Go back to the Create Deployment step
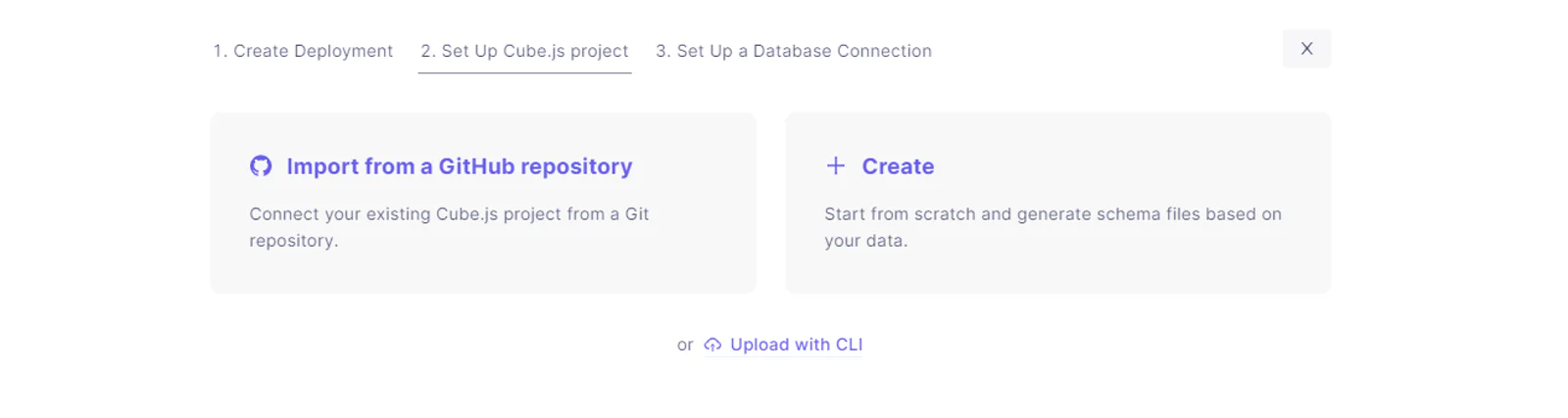 click(x=303, y=51)
